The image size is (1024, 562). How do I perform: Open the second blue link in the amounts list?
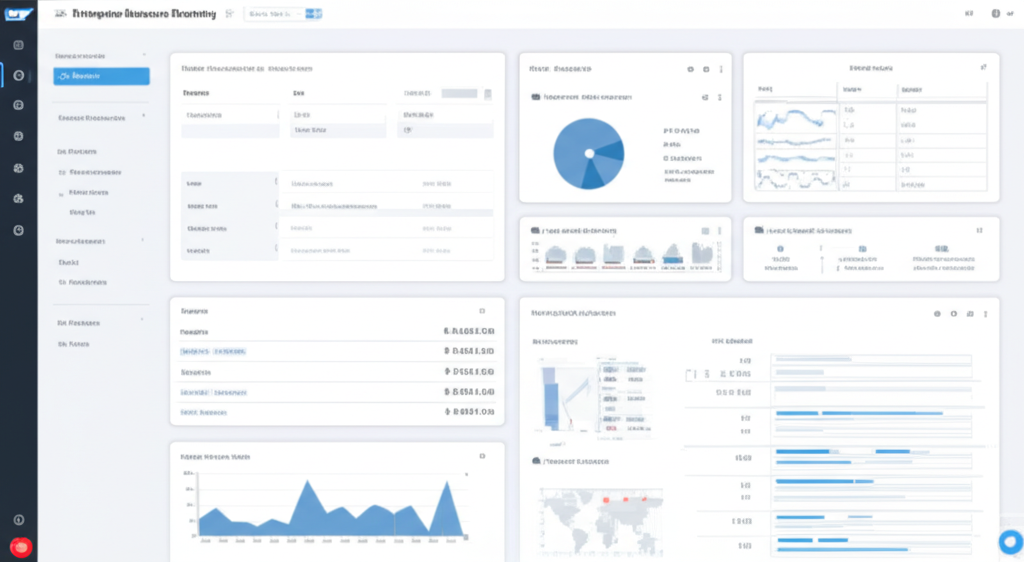click(x=214, y=392)
